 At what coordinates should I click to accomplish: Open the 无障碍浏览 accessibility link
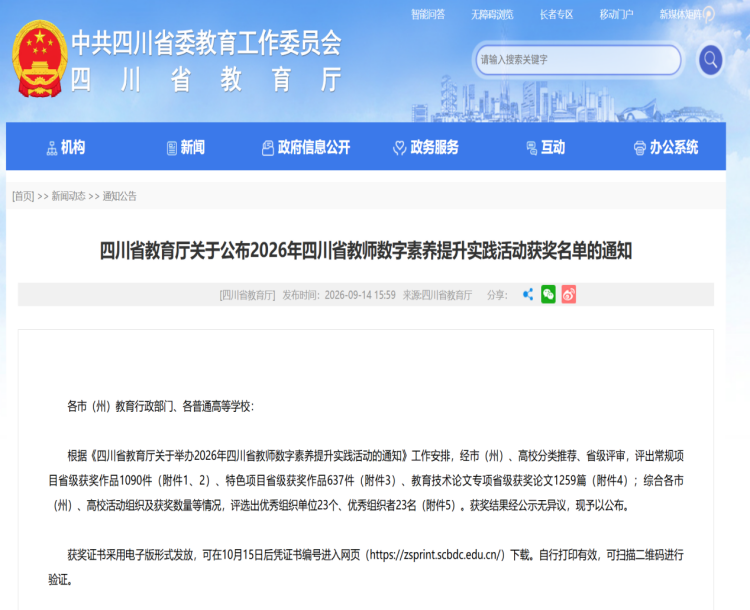point(492,15)
